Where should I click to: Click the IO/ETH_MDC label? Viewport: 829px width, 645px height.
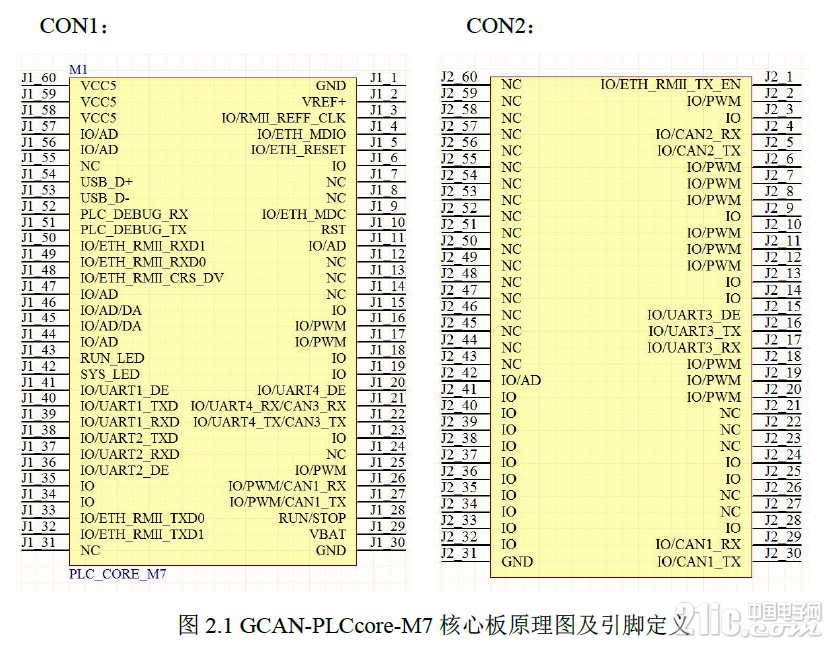point(303,214)
